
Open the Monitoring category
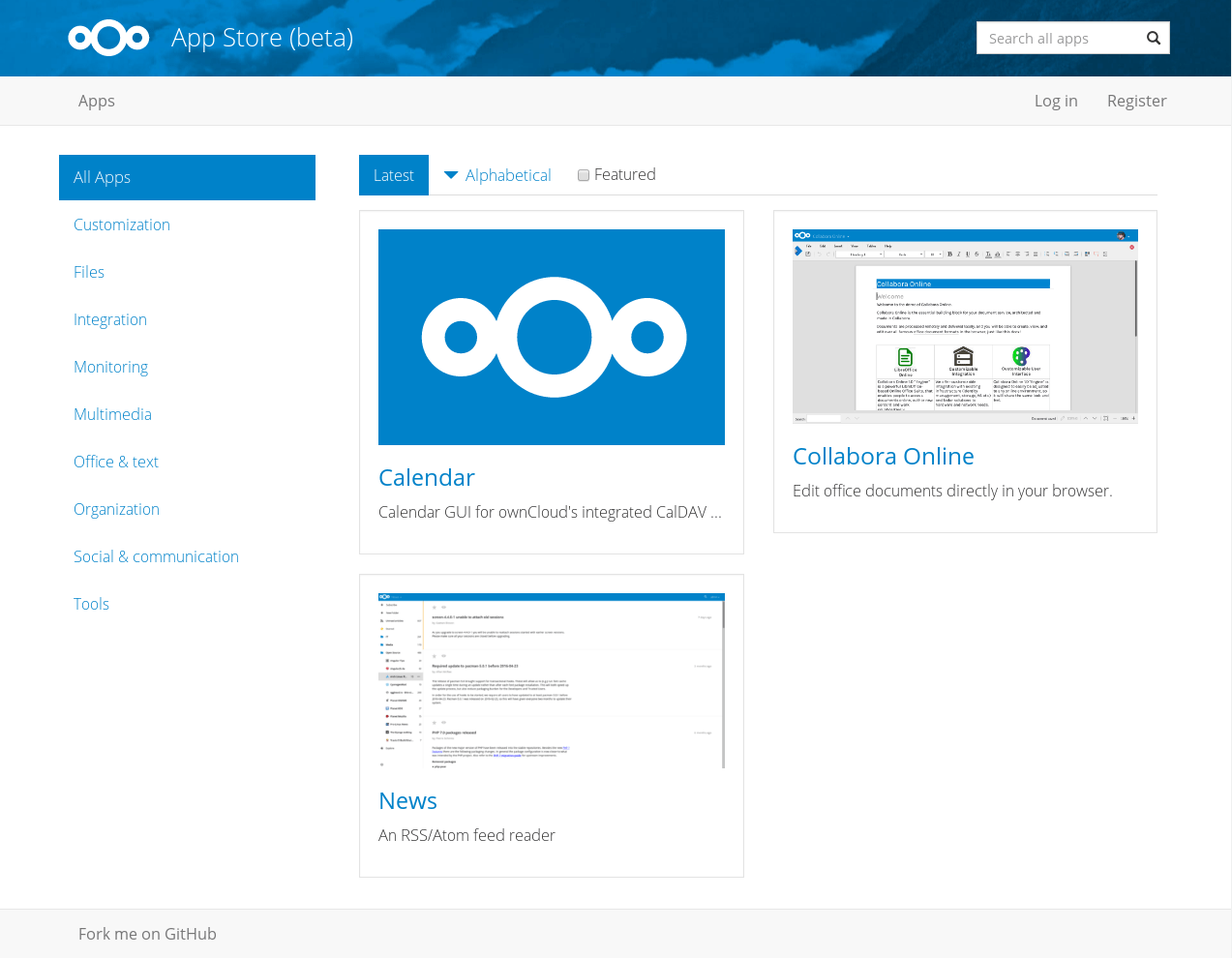point(110,367)
